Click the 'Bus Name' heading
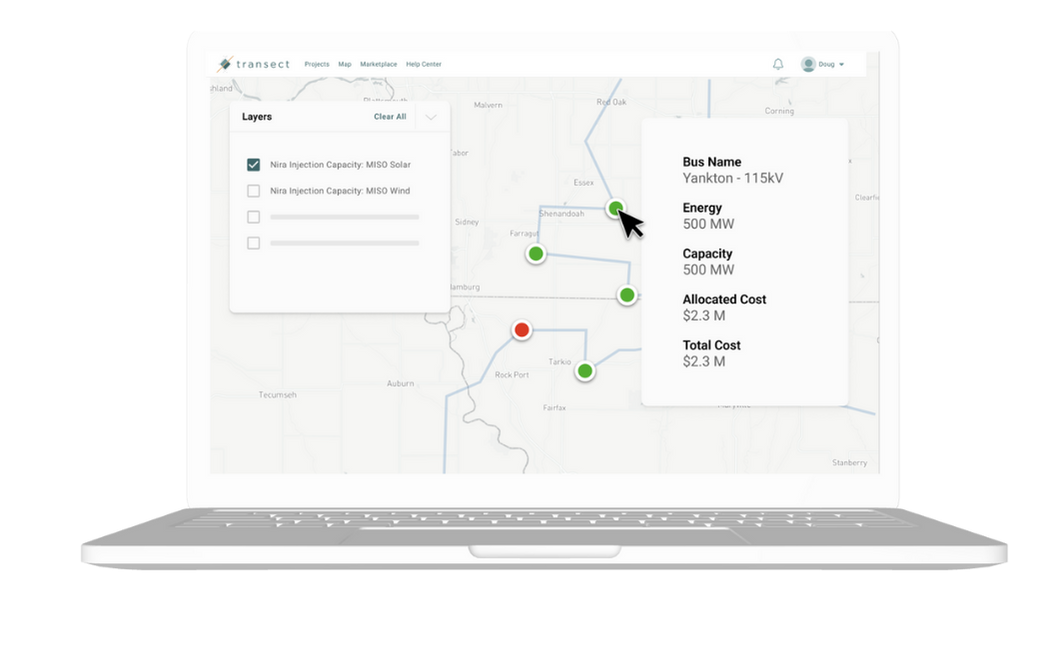 712,162
